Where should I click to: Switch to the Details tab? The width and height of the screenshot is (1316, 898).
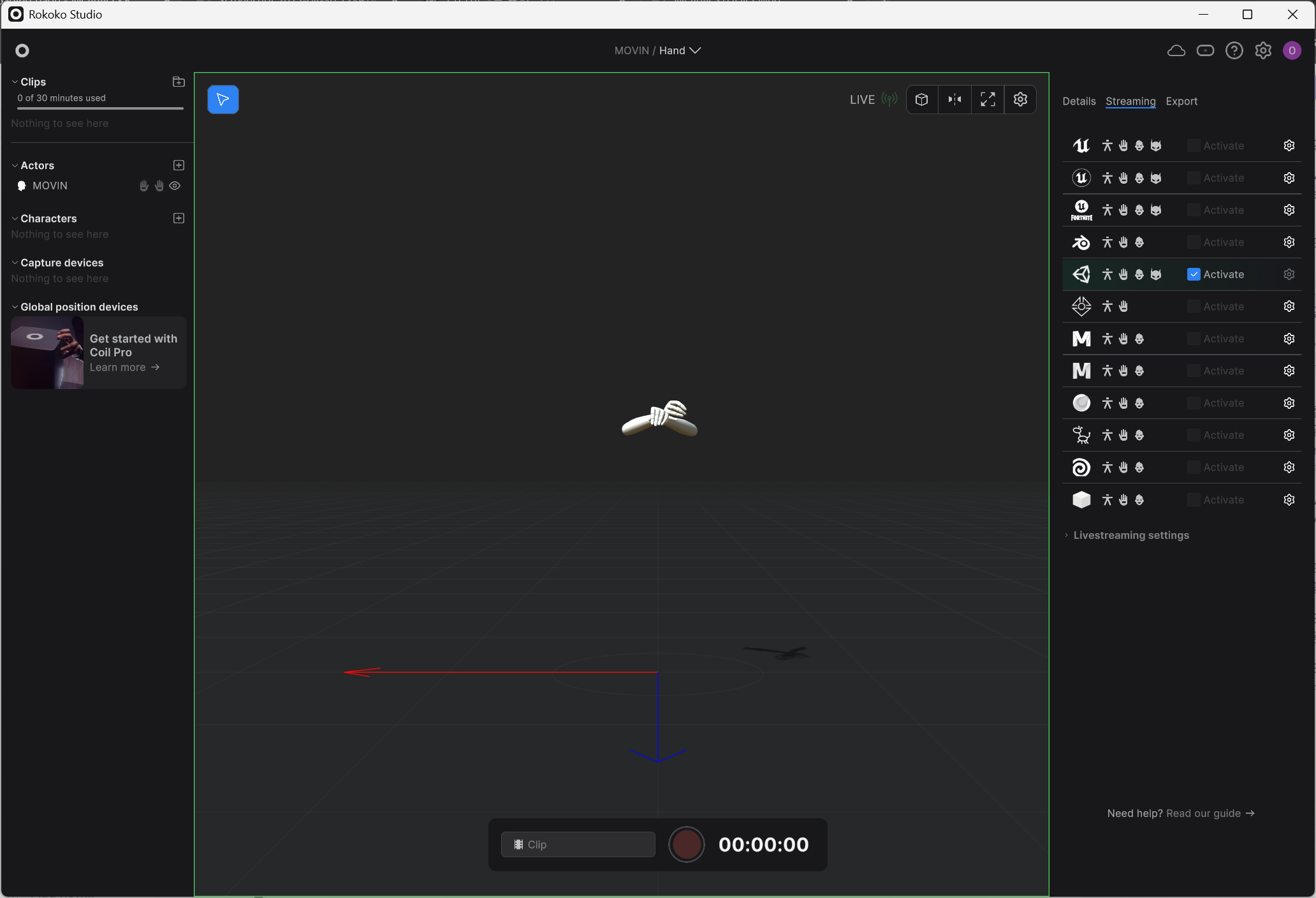coord(1079,101)
